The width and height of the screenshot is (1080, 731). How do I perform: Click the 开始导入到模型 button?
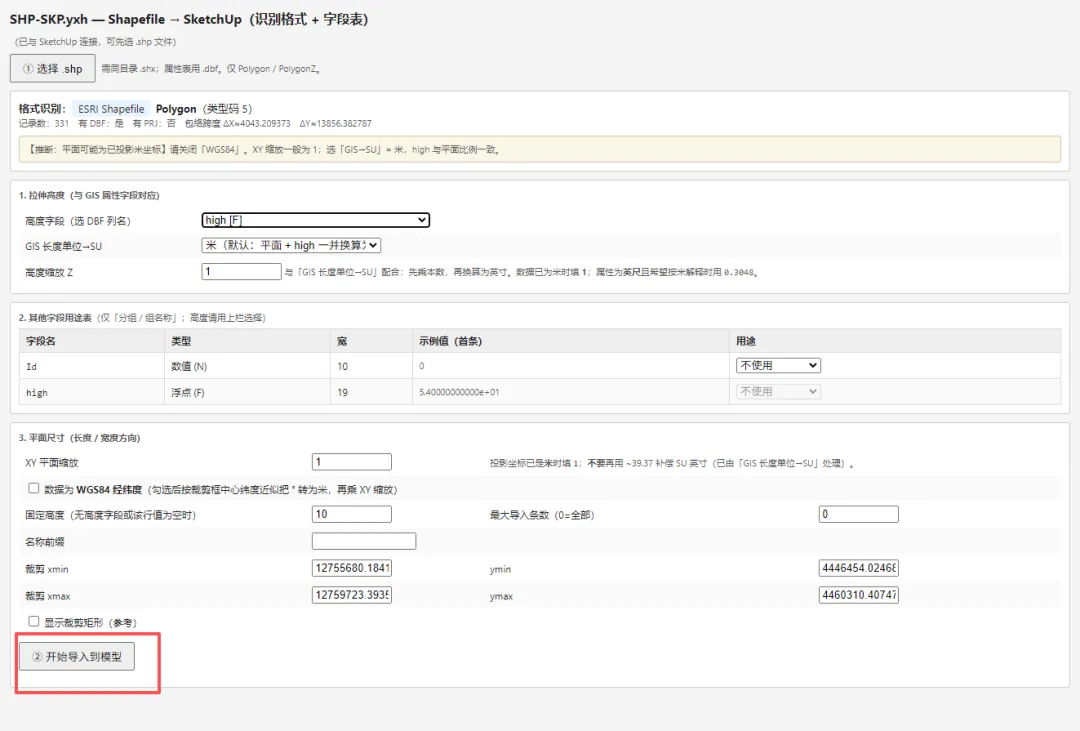77,657
